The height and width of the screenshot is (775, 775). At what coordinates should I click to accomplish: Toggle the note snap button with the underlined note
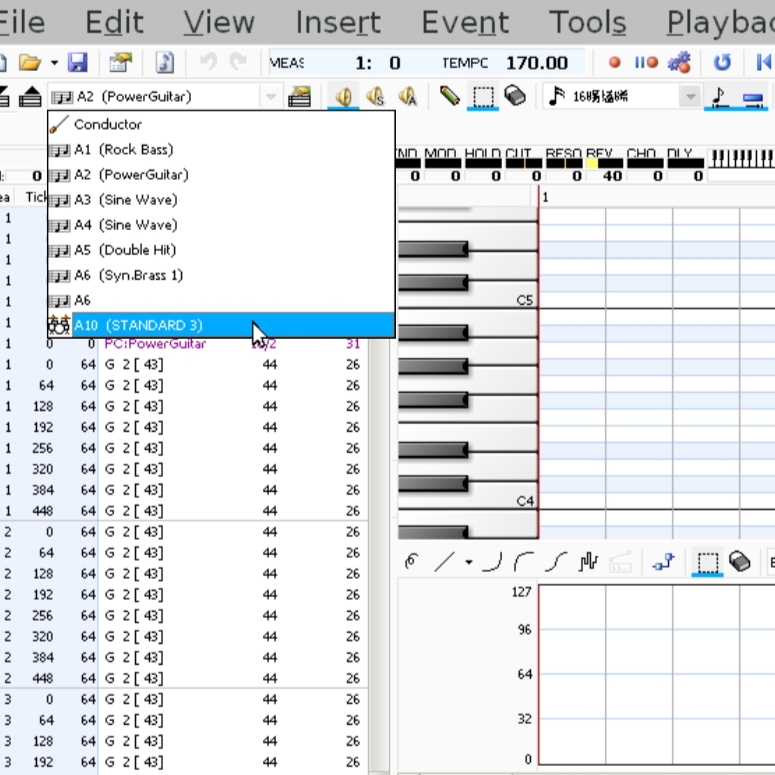tap(720, 96)
